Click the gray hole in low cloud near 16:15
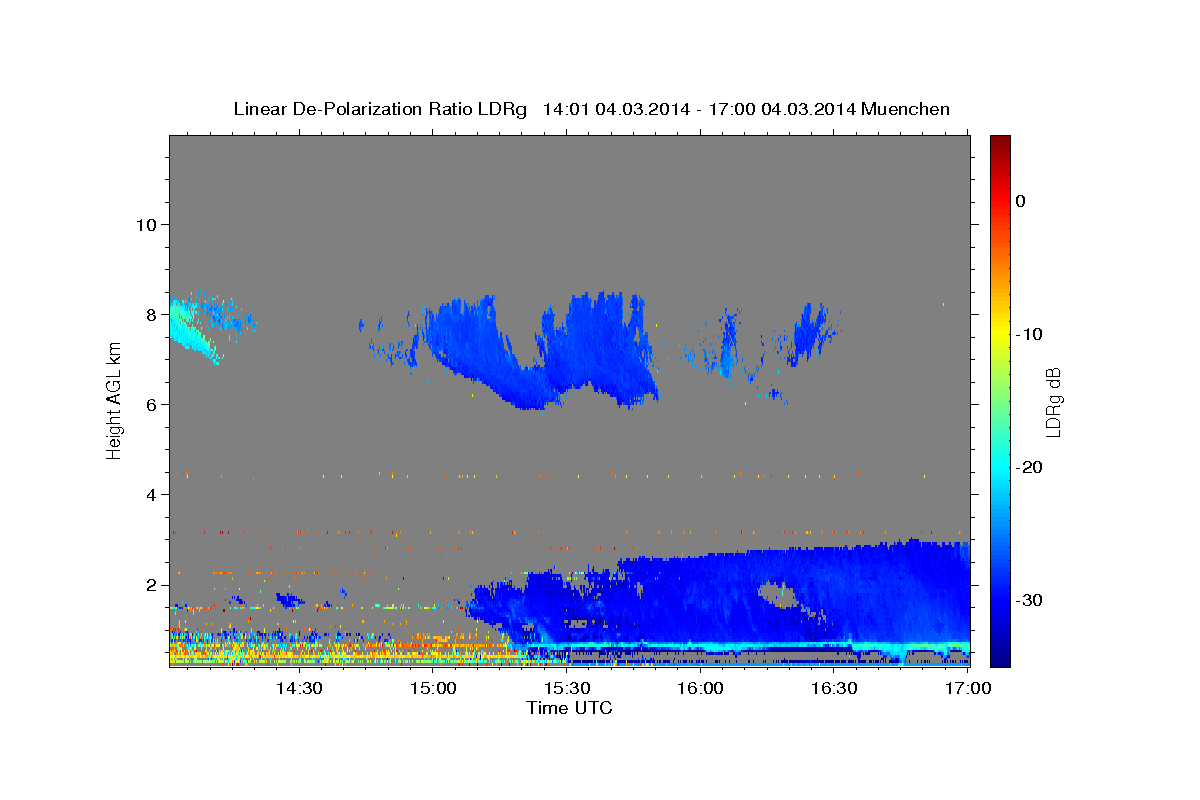Image resolution: width=1200 pixels, height=800 pixels. coord(778,596)
